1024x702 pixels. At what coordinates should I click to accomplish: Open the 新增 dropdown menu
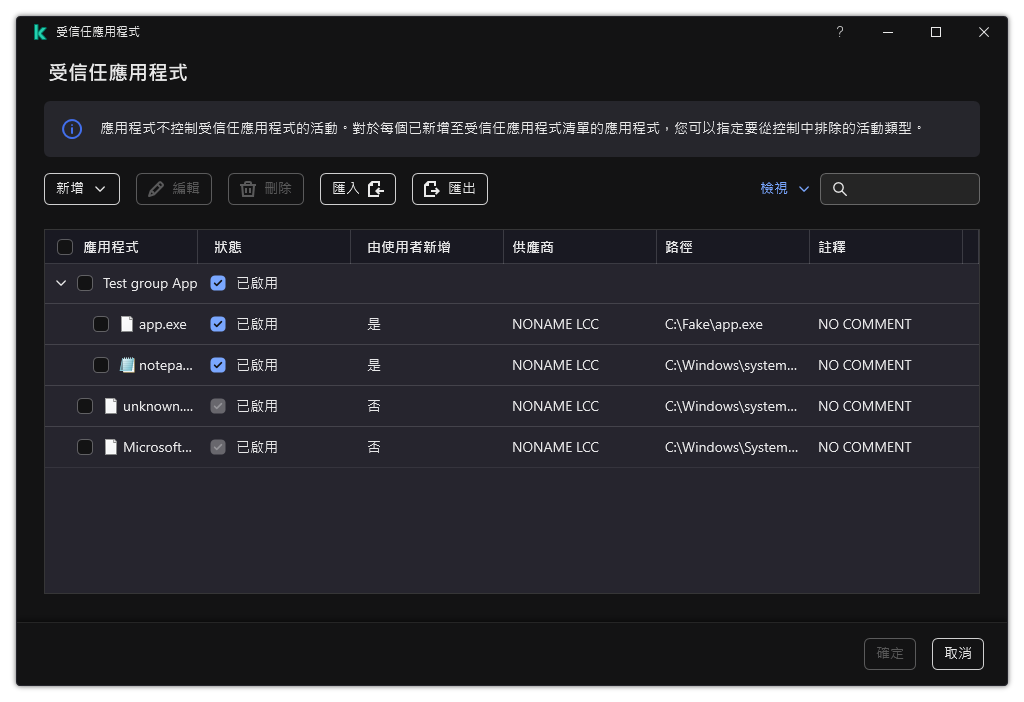[x=81, y=188]
